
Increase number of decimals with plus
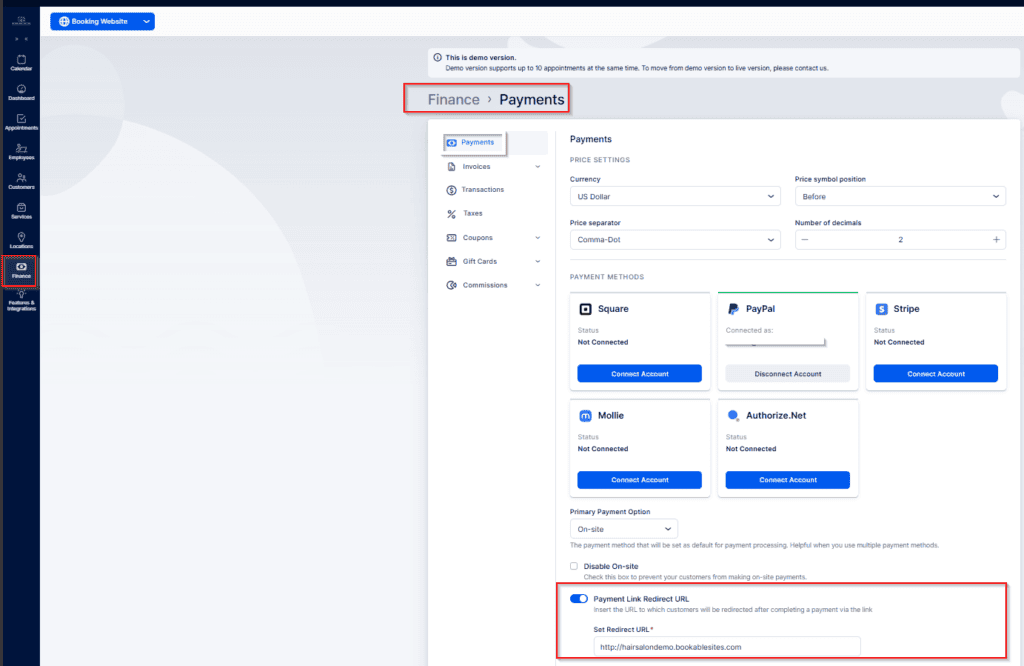coord(996,240)
